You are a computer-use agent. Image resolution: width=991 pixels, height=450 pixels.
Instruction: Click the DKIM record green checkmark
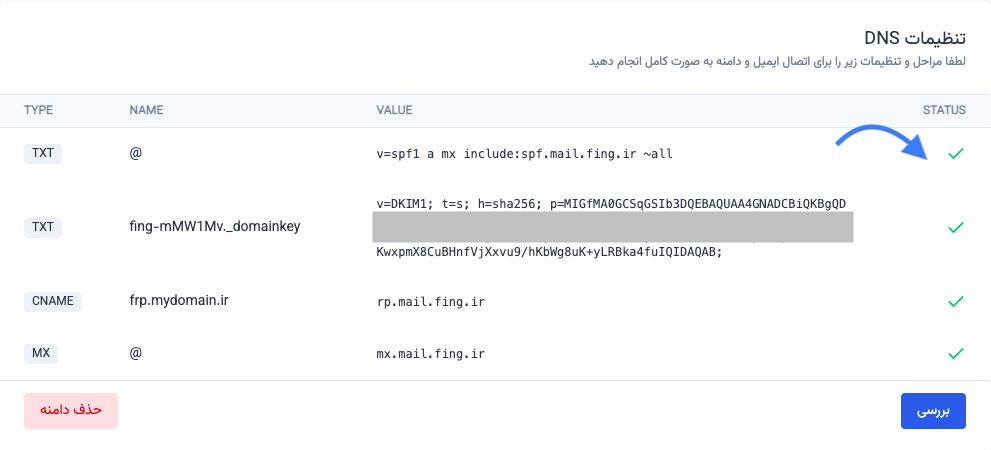(956, 227)
